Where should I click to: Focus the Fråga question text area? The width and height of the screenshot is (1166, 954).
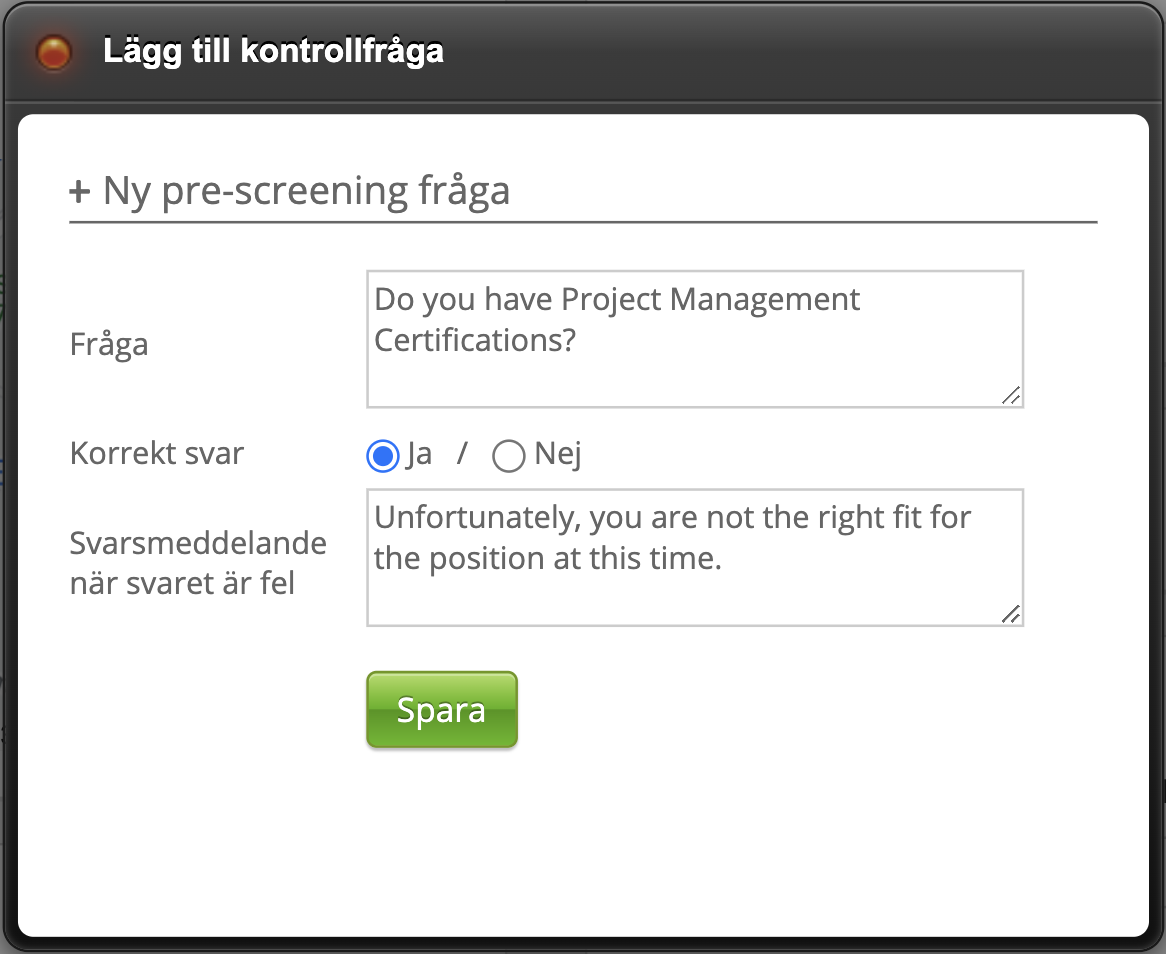(x=695, y=339)
